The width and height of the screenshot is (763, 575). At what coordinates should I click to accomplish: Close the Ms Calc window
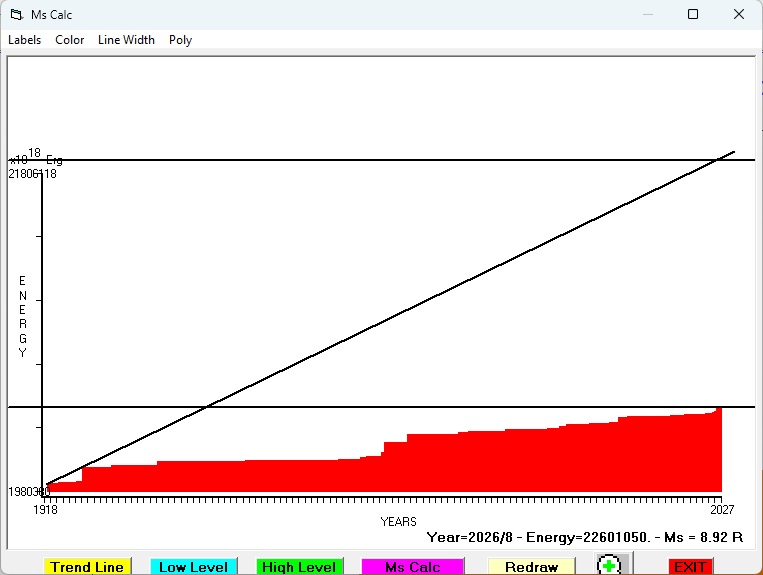click(x=739, y=14)
